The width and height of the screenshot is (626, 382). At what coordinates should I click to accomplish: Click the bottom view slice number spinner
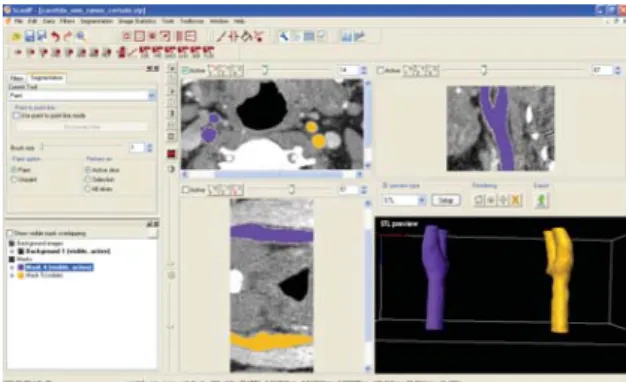pyautogui.click(x=364, y=190)
